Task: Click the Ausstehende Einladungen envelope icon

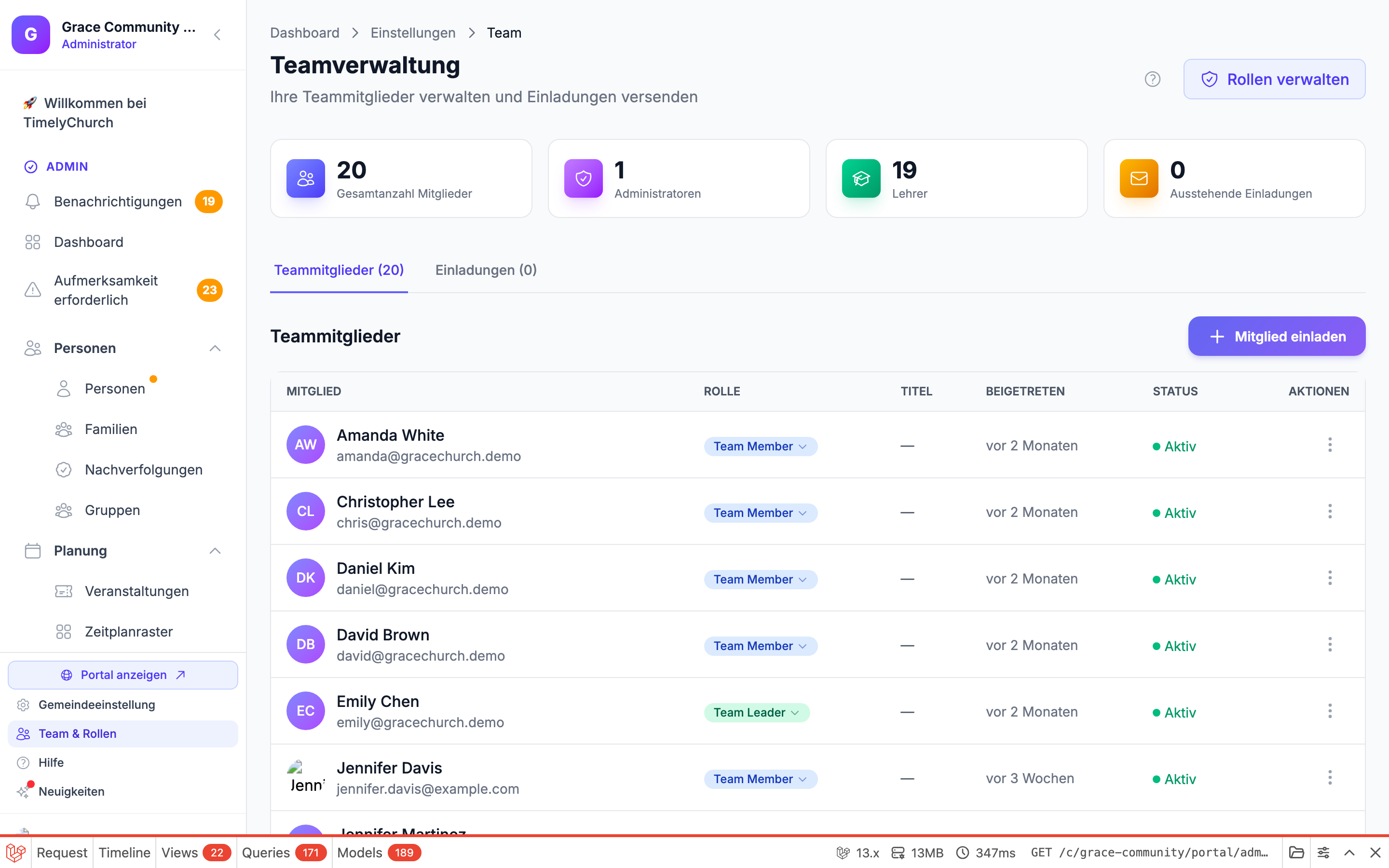Action: pos(1139,178)
